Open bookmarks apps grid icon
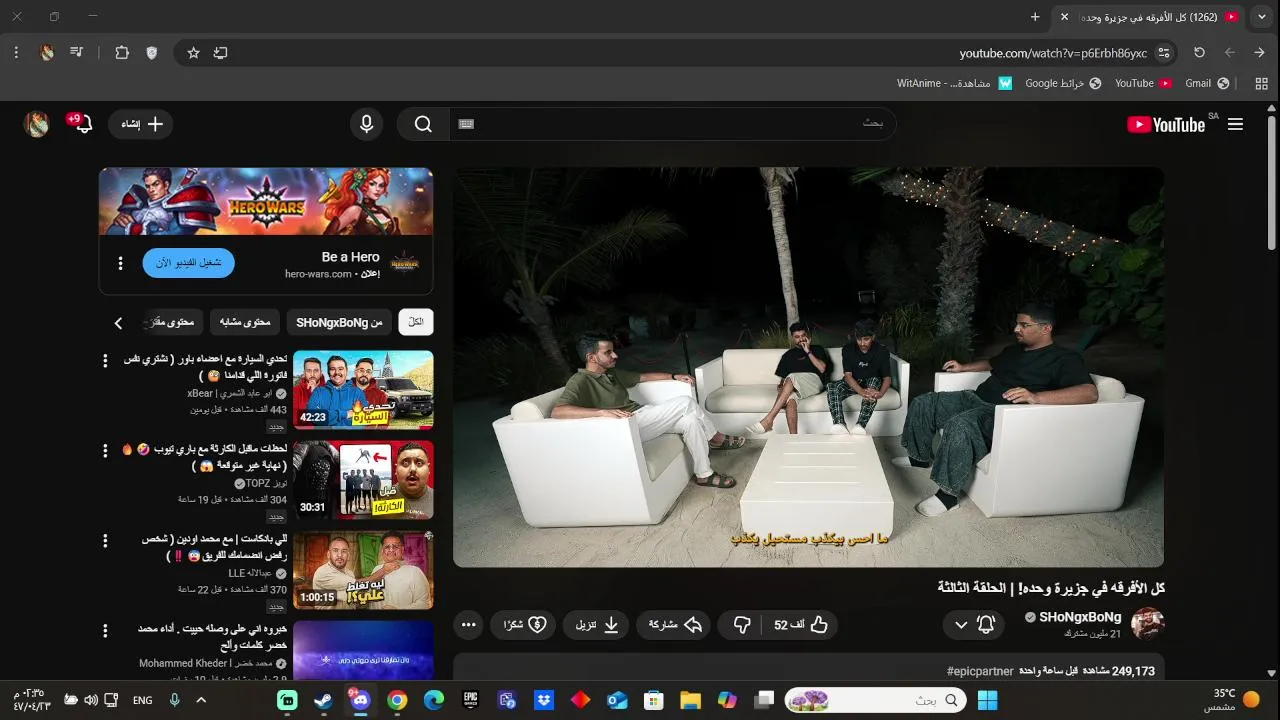1280x720 pixels. (1261, 83)
